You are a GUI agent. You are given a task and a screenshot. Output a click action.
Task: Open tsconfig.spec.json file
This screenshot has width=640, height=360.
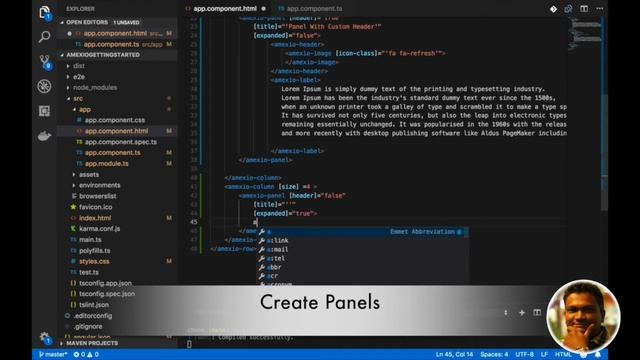(107, 294)
